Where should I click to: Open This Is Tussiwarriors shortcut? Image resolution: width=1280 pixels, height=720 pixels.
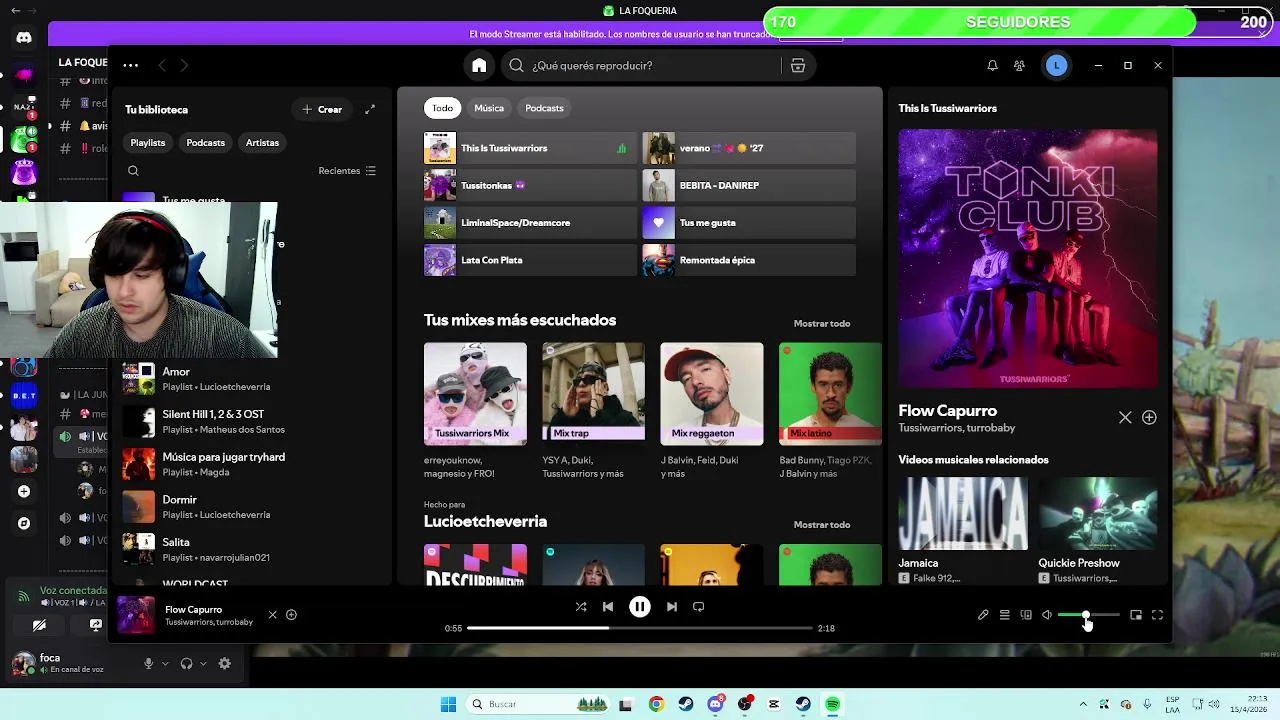(529, 148)
